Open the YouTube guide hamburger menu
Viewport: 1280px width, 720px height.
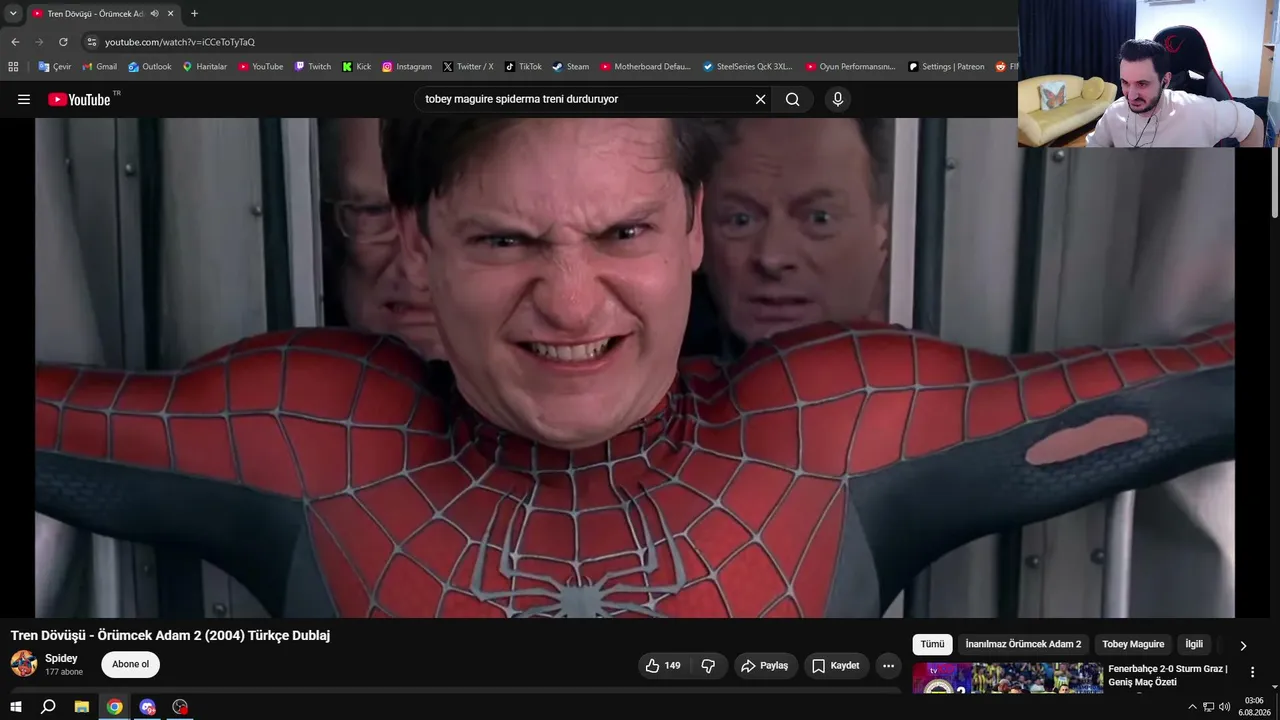[x=24, y=99]
